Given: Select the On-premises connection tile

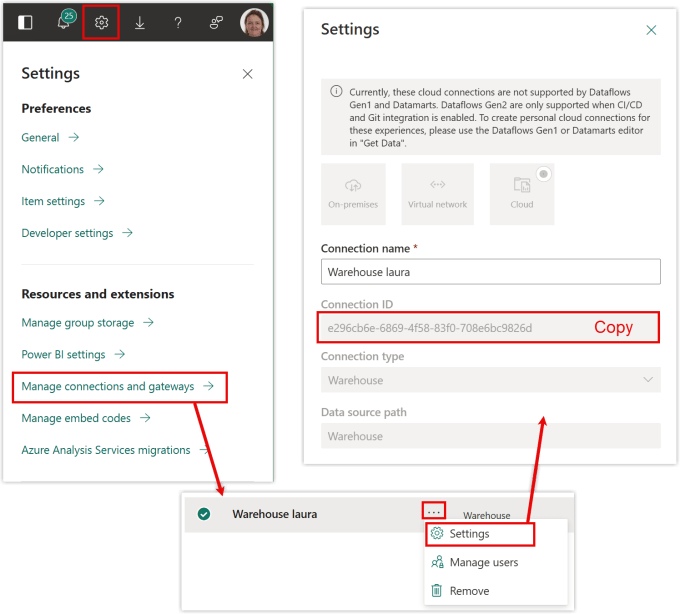Looking at the screenshot, I should coord(353,194).
